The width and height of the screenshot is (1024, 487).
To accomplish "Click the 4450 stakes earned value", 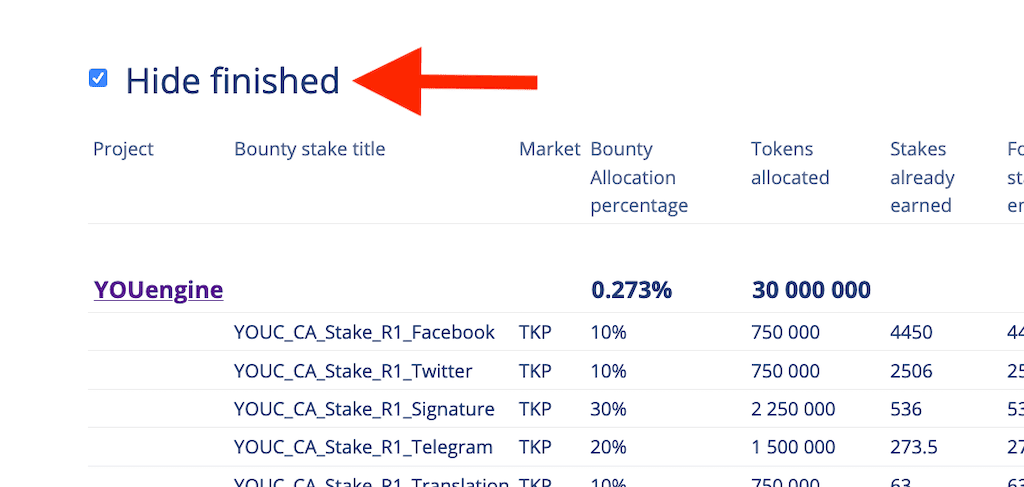I will pos(911,332).
